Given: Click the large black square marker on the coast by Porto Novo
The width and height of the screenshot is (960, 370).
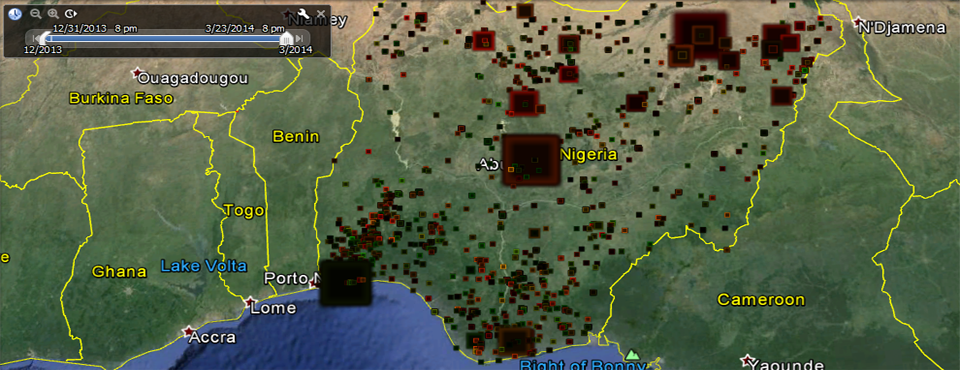Looking at the screenshot, I should coord(346,283).
